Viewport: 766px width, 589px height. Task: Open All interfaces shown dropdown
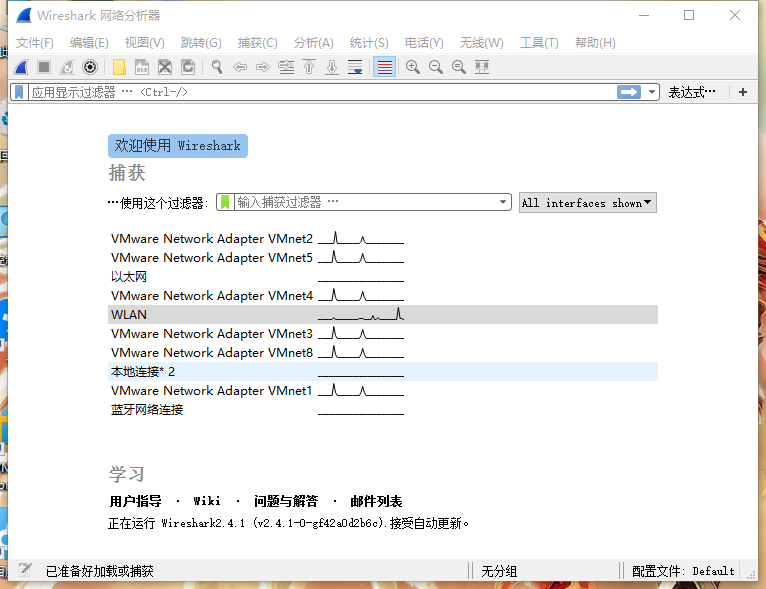pos(588,203)
